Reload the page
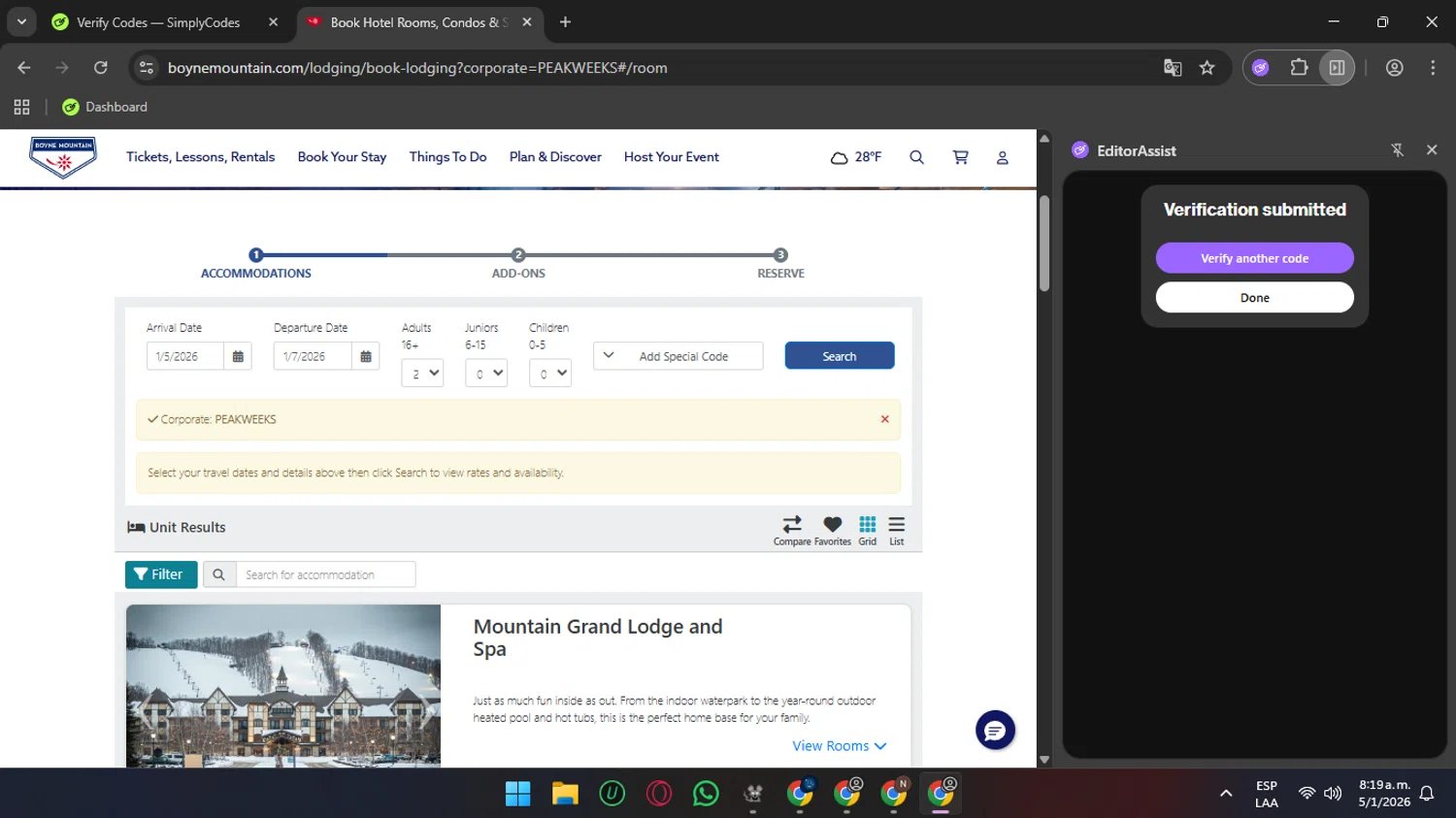This screenshot has height=818, width=1456. pyautogui.click(x=101, y=68)
